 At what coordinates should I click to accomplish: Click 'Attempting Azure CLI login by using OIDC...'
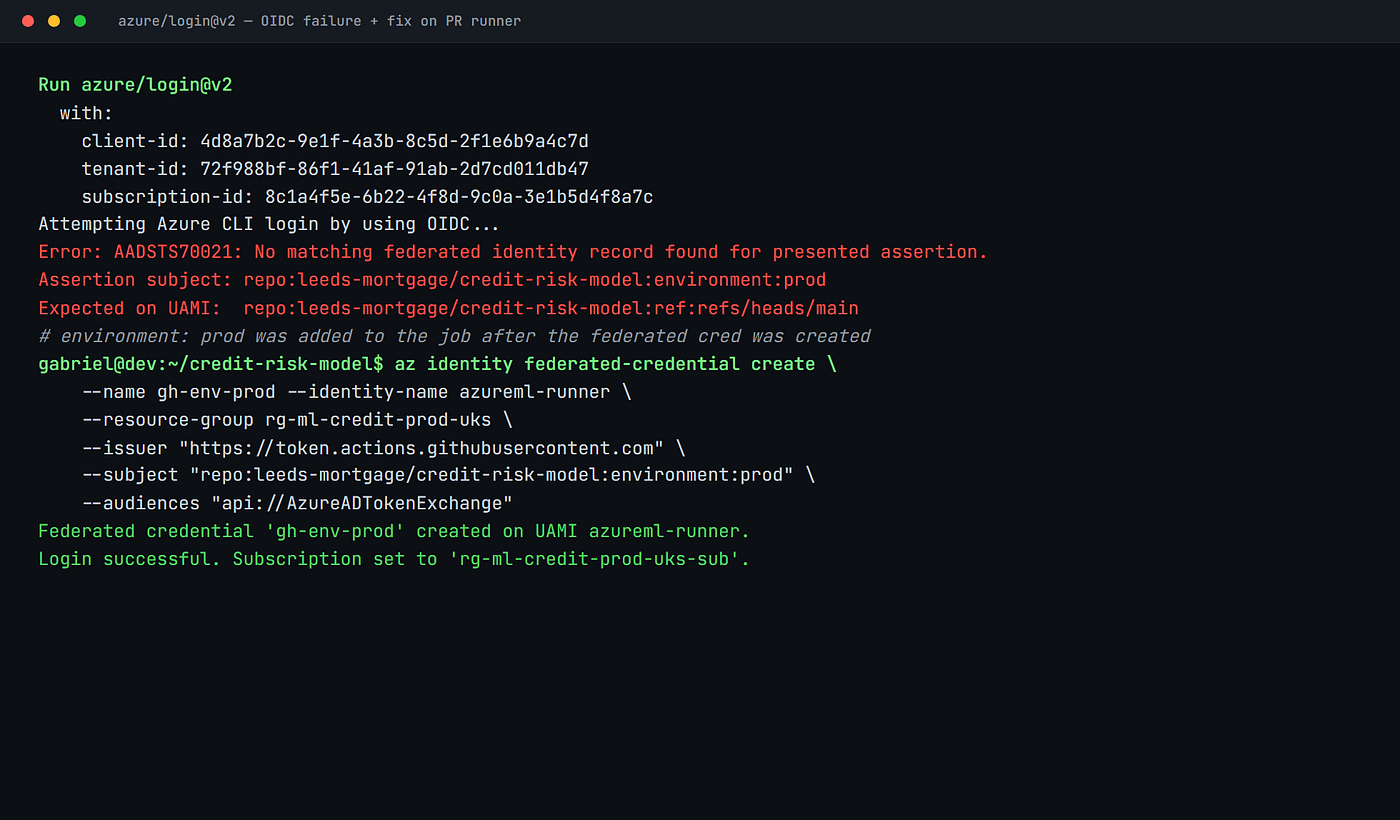(x=269, y=225)
